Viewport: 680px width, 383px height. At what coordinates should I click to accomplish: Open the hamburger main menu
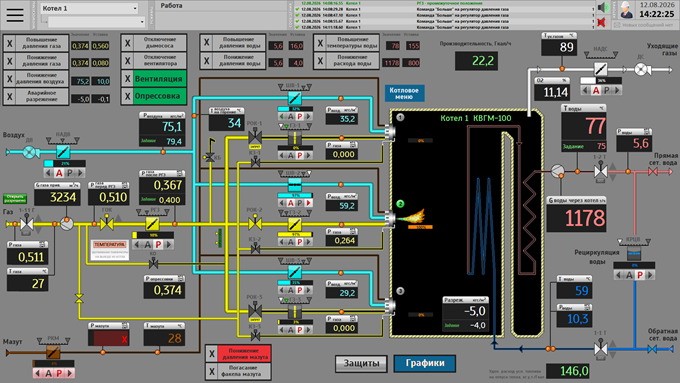point(15,15)
